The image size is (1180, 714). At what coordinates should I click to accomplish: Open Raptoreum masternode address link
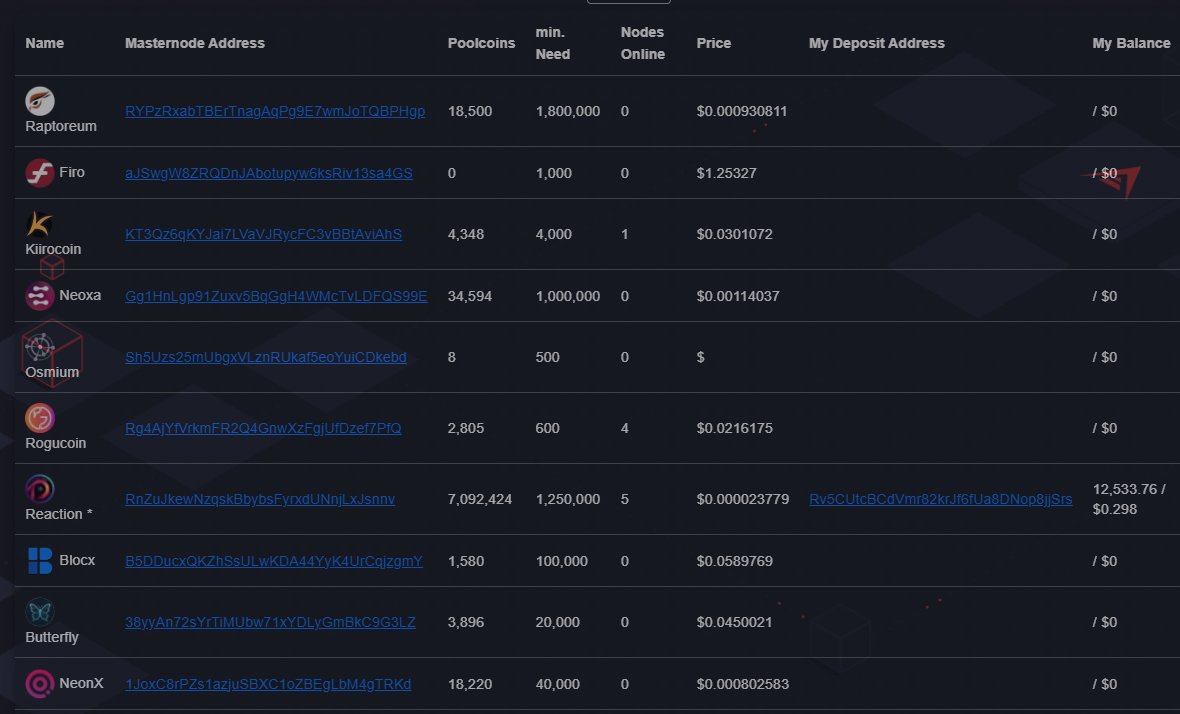275,111
